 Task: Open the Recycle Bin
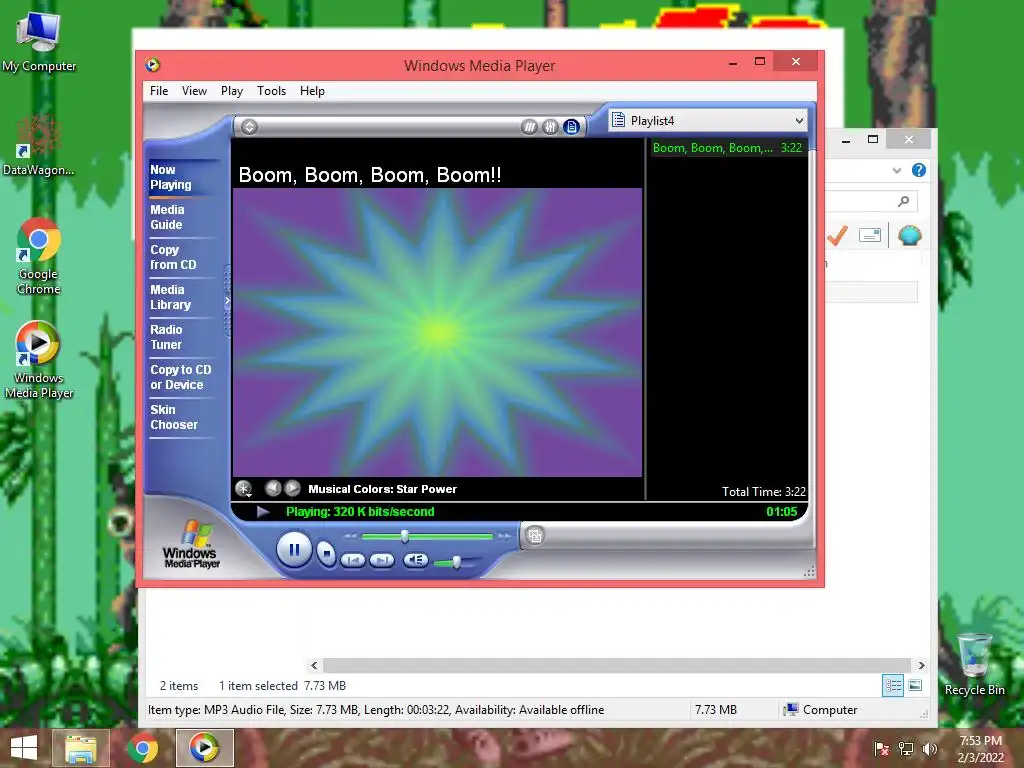(x=974, y=665)
